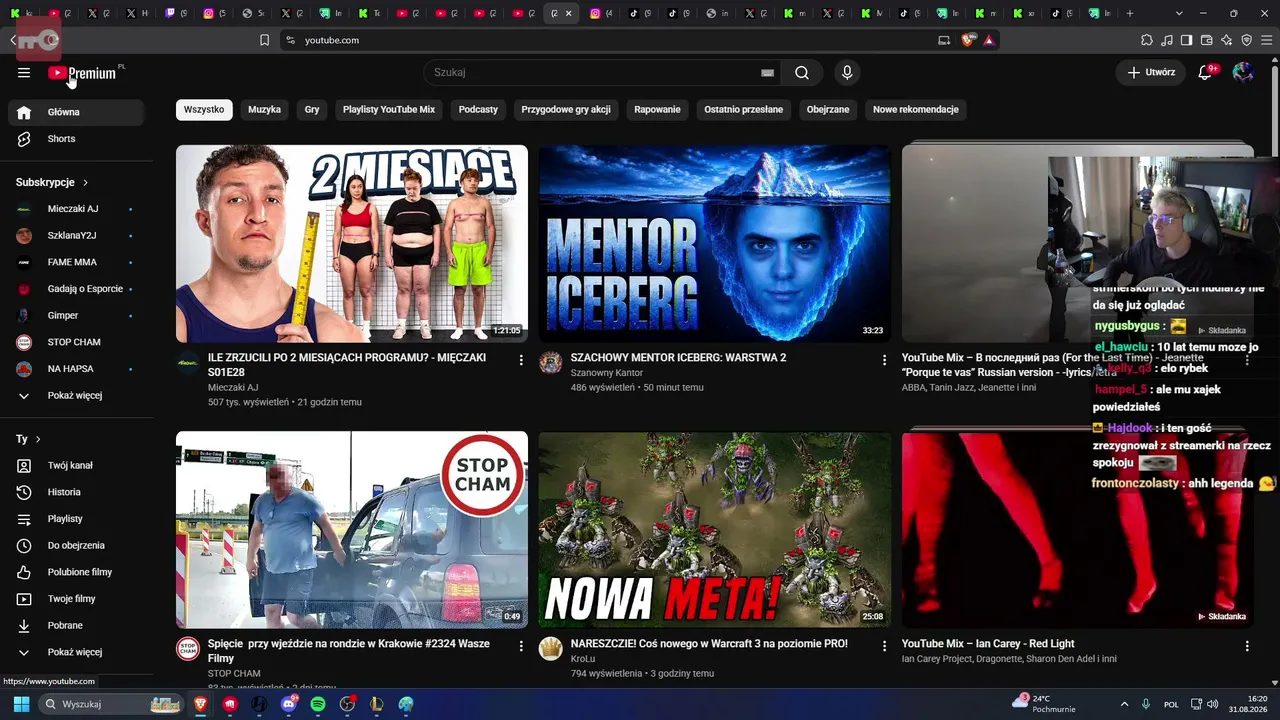Click the Windows taskbar search box
Viewport: 1280px width, 720px height.
tap(112, 704)
